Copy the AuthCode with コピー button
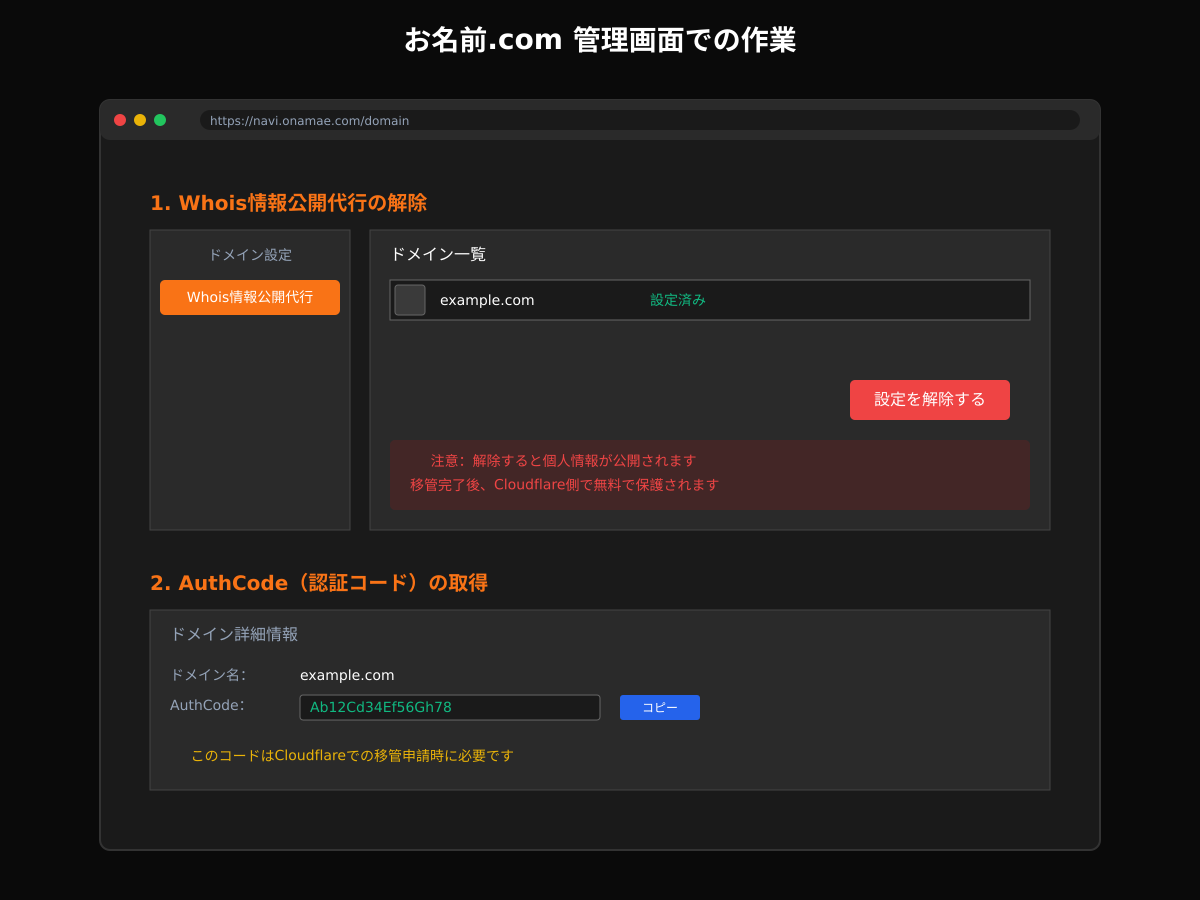The image size is (1200, 900). point(660,707)
